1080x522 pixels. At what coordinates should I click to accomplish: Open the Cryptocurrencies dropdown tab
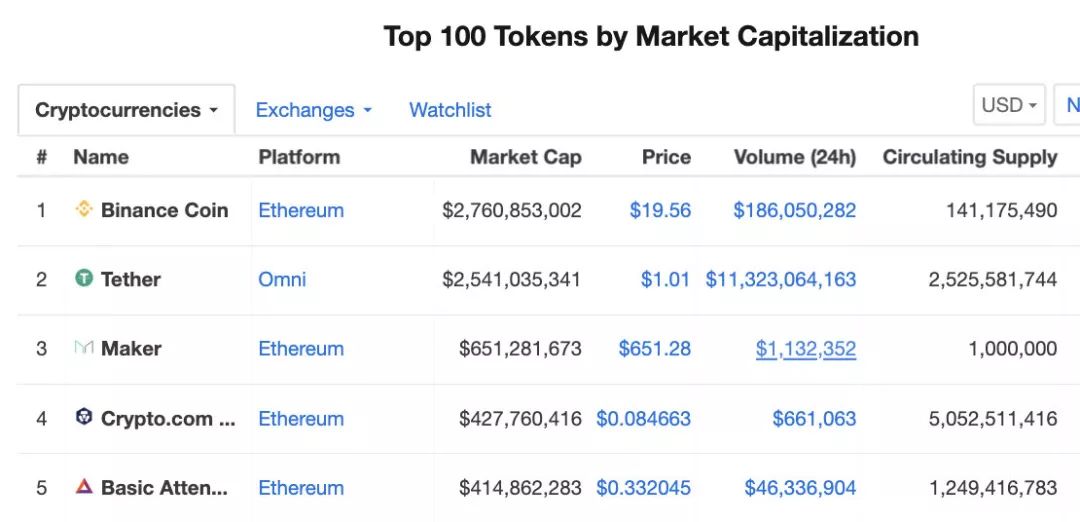[127, 110]
